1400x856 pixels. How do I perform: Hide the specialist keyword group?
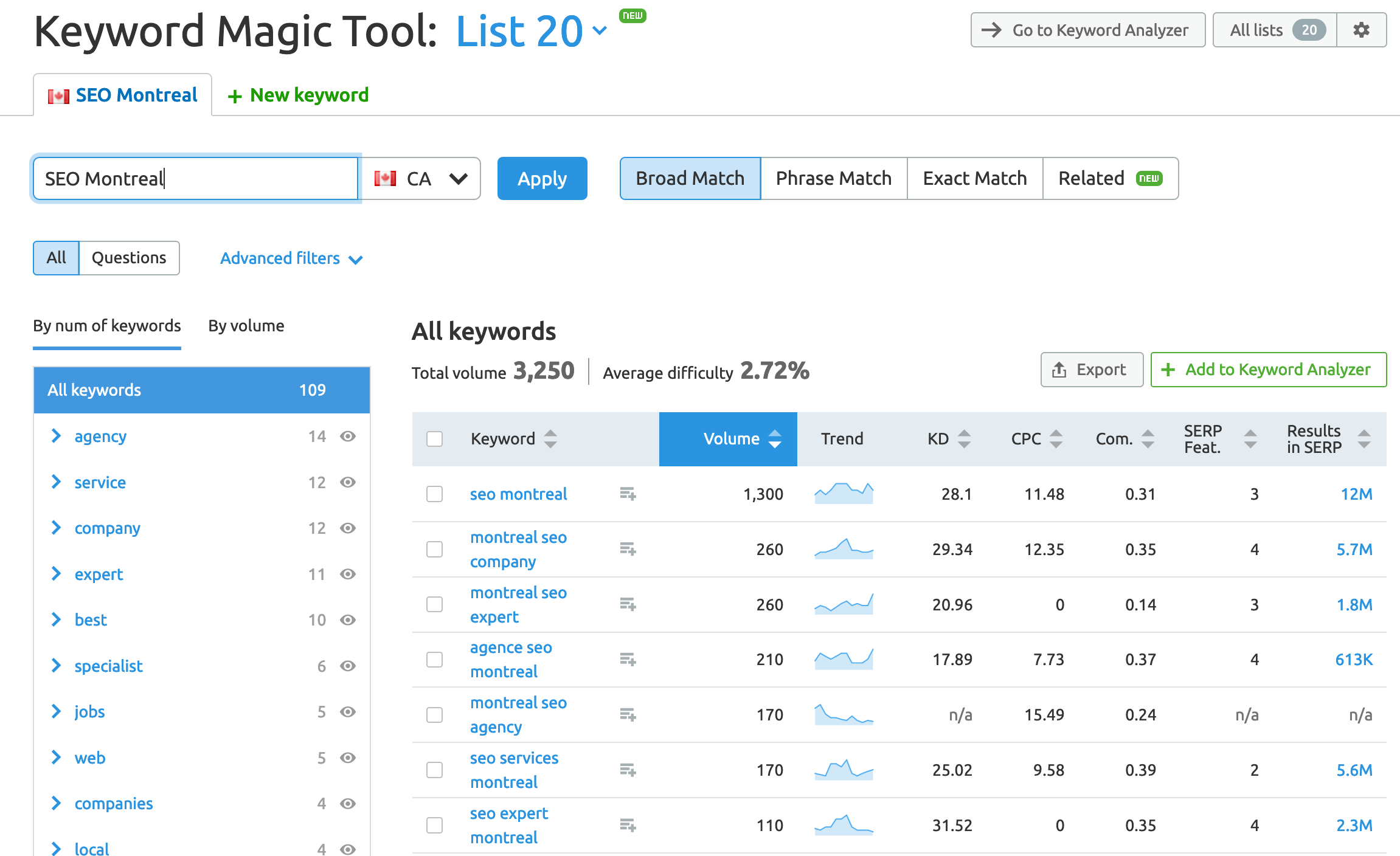[348, 666]
